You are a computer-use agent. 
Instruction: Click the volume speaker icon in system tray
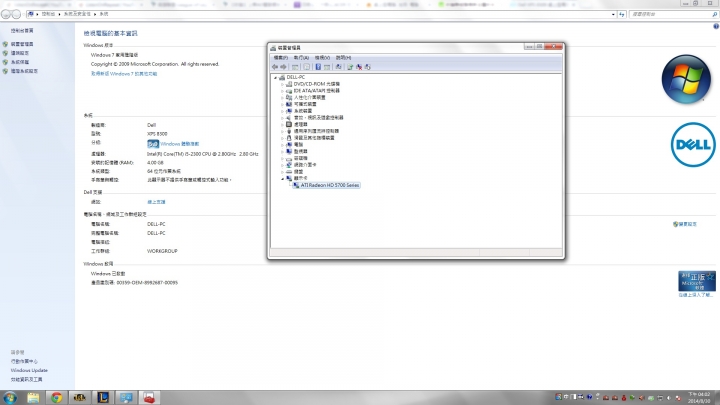pos(669,398)
